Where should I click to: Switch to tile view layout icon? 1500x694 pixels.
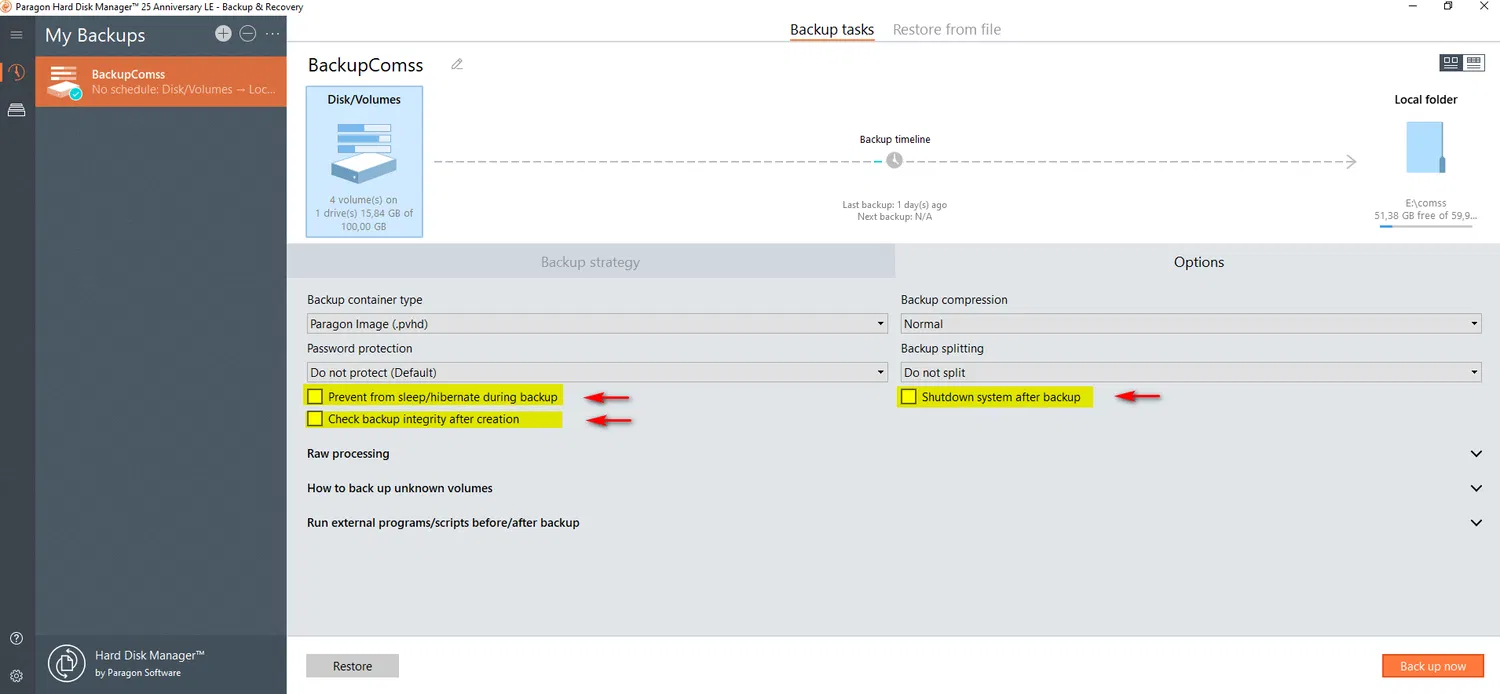pos(1450,62)
